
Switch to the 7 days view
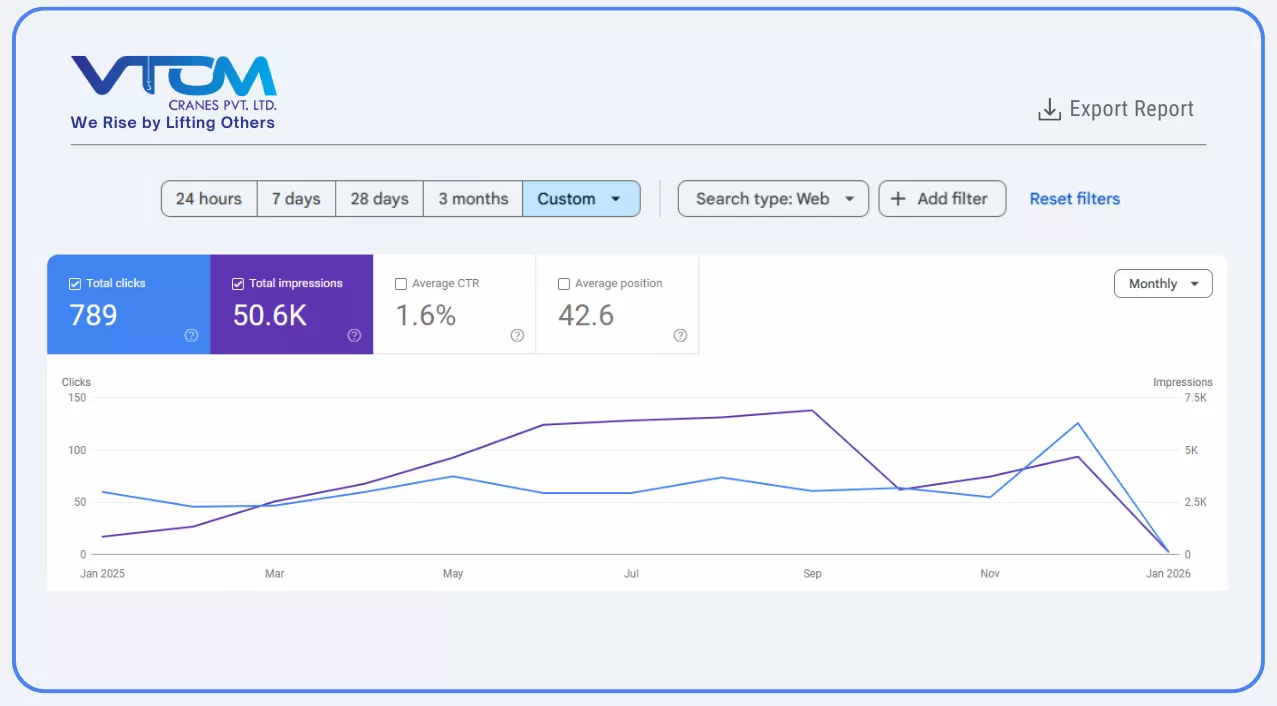tap(296, 198)
